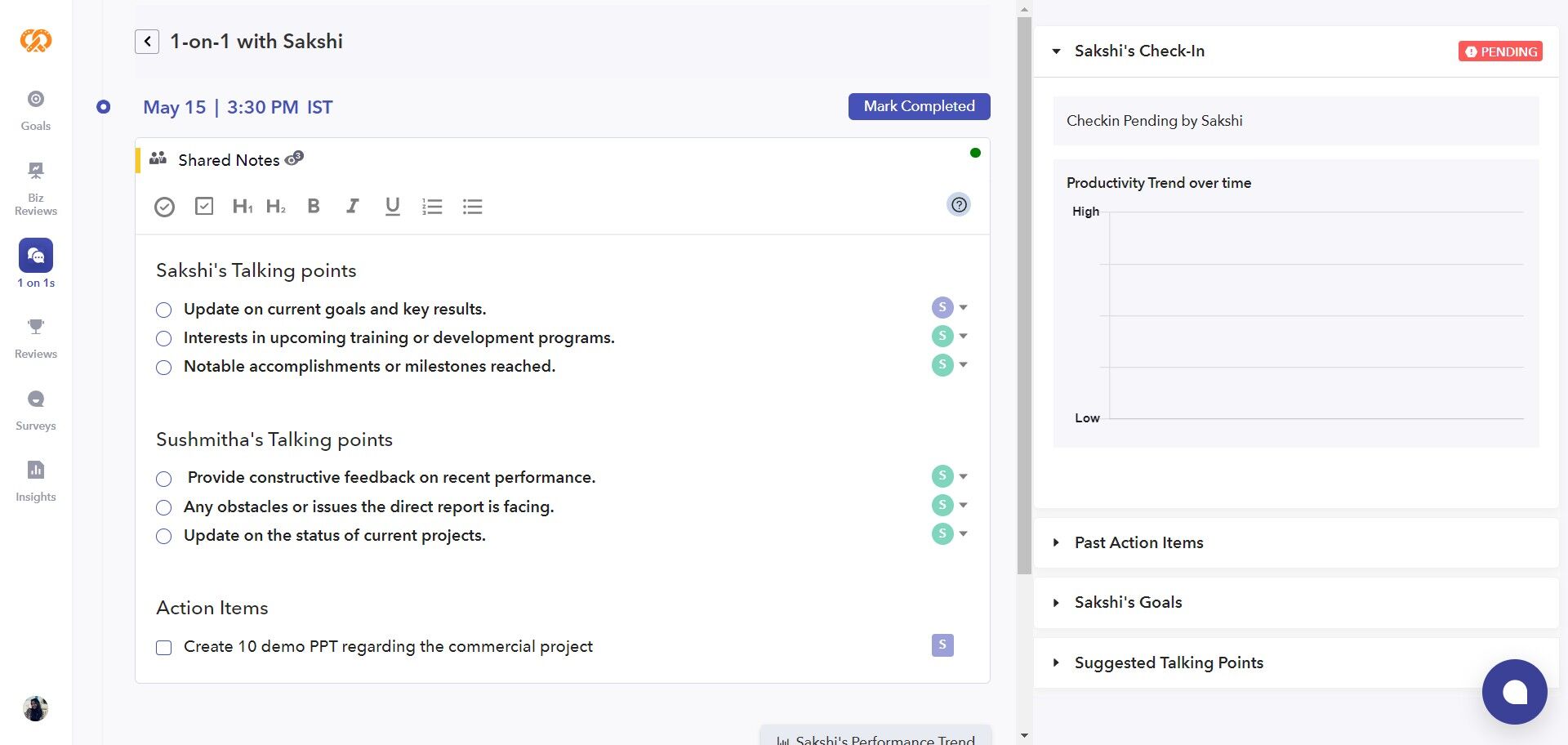This screenshot has width=1568, height=745.
Task: Insert a bulleted list in notes
Action: click(472, 207)
